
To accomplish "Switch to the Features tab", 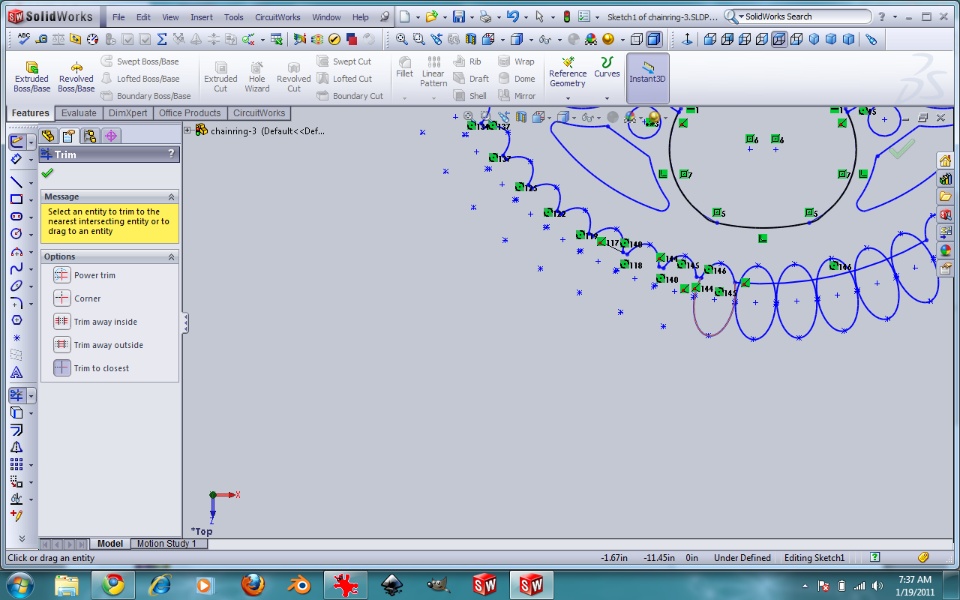I will [x=30, y=113].
